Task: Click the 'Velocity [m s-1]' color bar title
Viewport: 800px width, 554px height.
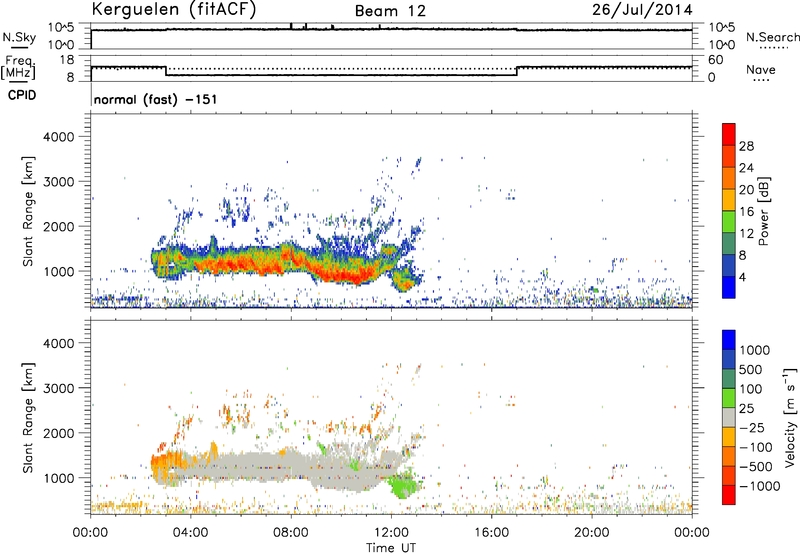Action: click(790, 417)
